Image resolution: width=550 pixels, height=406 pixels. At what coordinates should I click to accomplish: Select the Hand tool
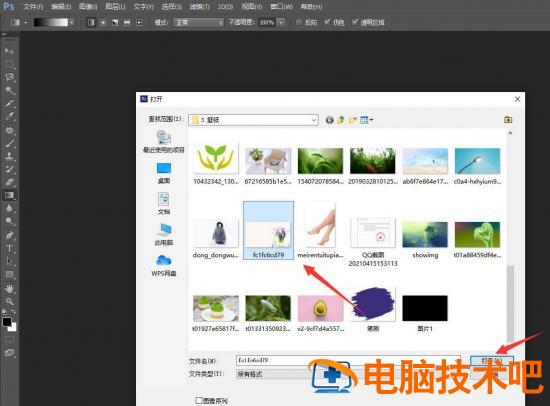click(9, 288)
